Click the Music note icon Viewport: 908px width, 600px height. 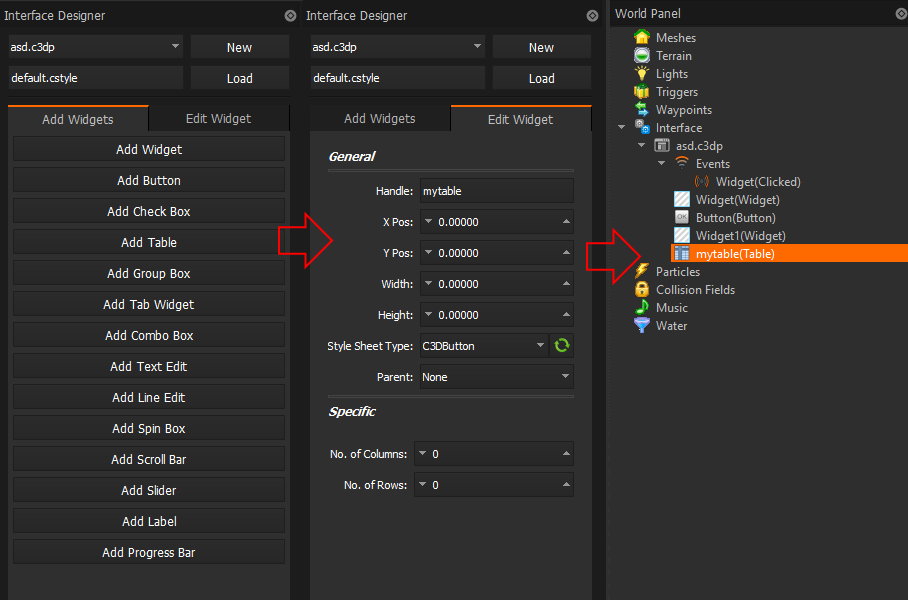point(642,307)
